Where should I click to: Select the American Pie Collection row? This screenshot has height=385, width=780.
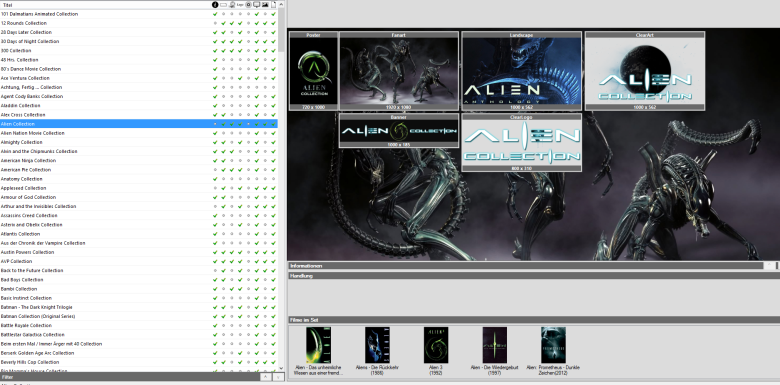[x=139, y=170]
